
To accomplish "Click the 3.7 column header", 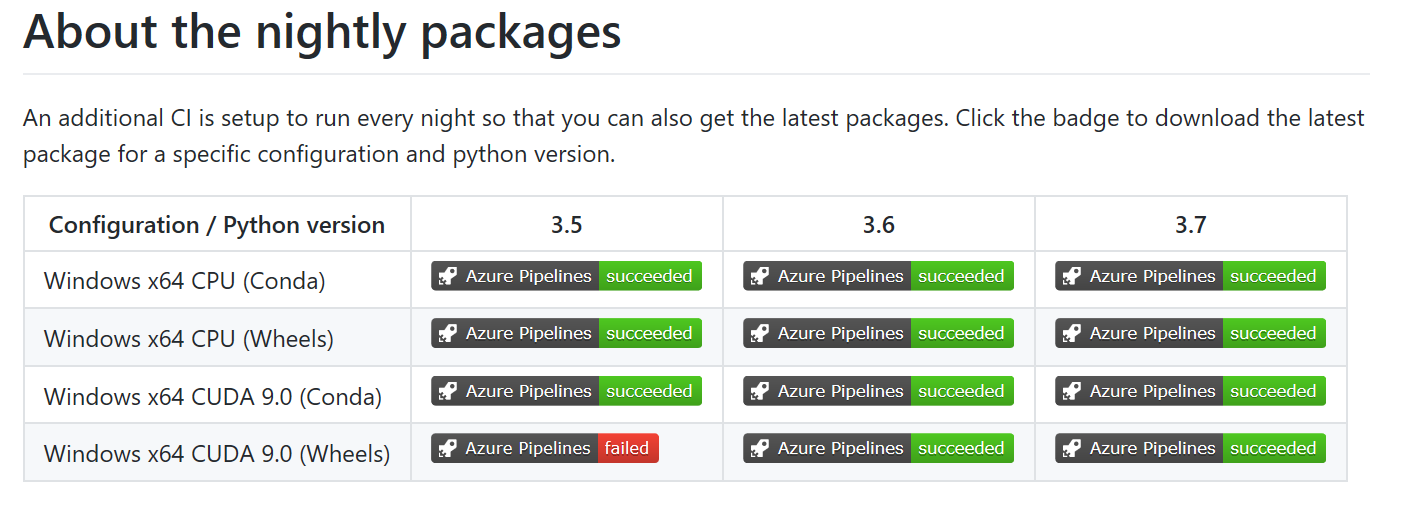I will [x=1190, y=225].
